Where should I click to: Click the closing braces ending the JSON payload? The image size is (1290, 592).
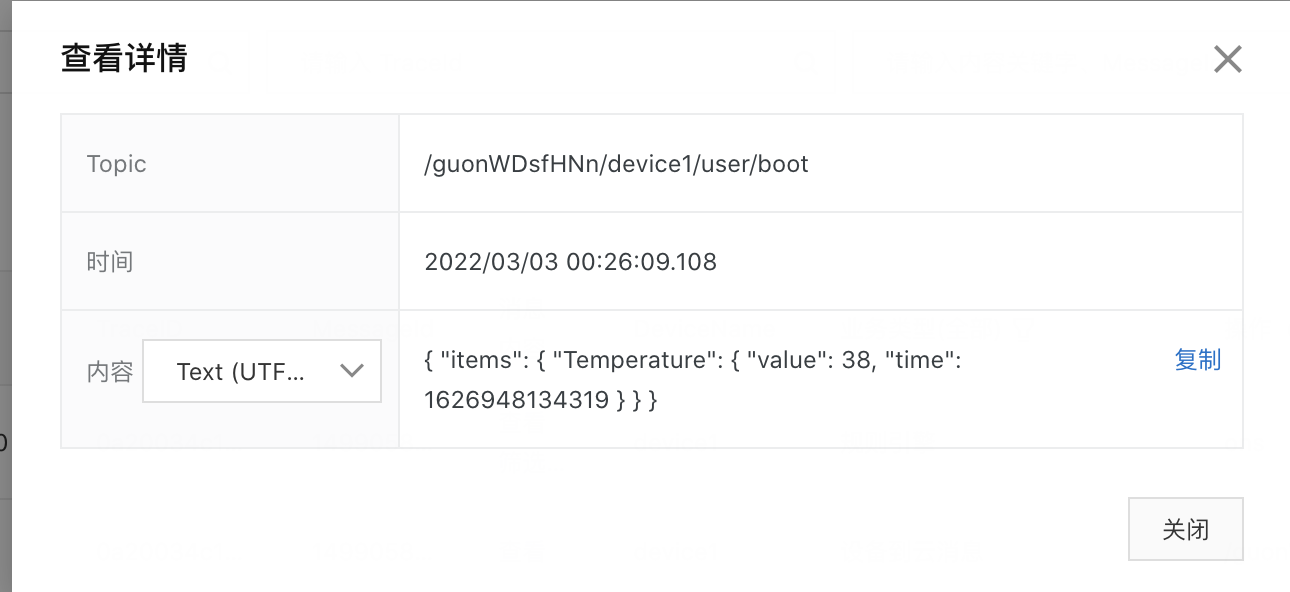[637, 400]
